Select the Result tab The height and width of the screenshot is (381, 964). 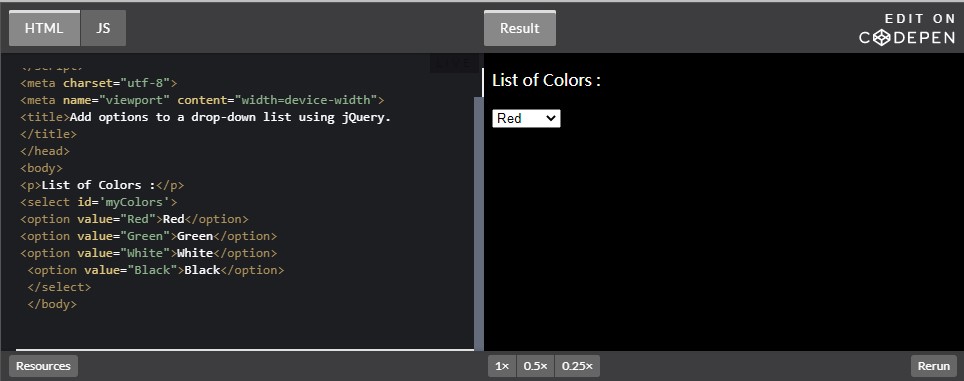[x=520, y=28]
